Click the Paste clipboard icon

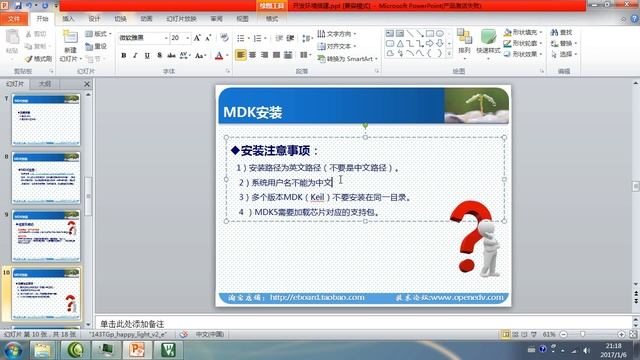[12, 38]
